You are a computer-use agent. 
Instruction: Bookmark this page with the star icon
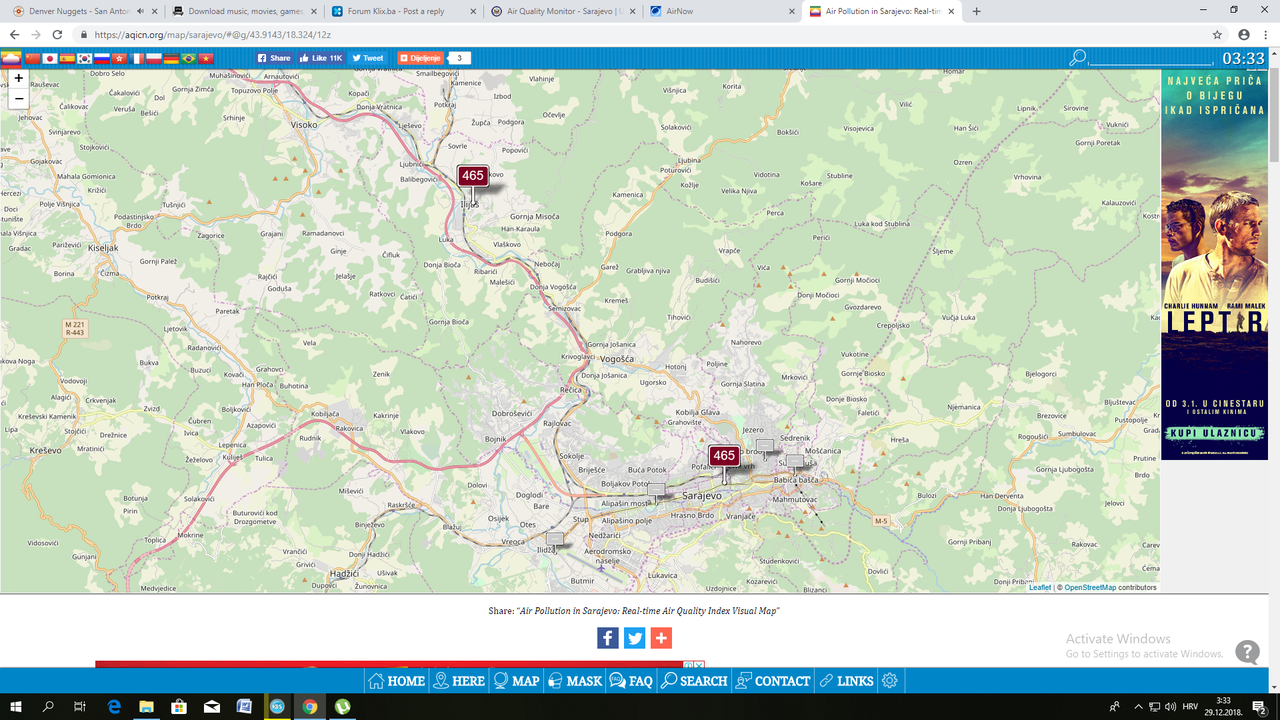pos(1217,34)
